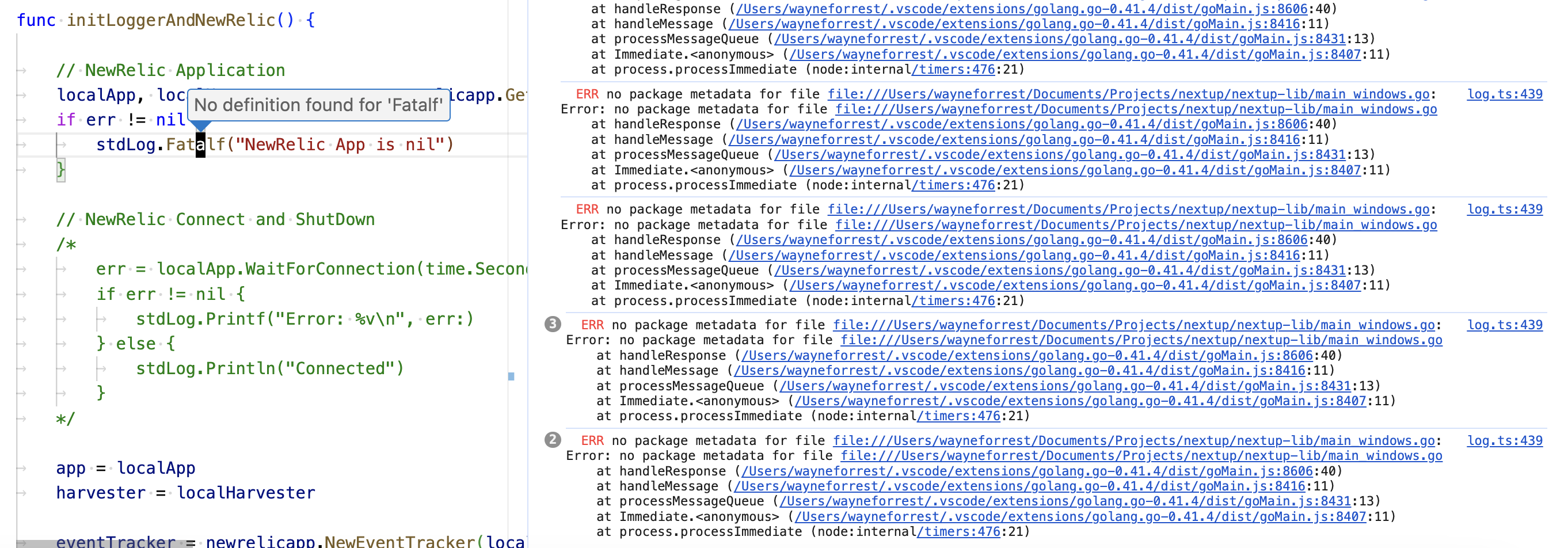Viewport: 1568px width, 548px height.
Task: Click '// NewRelic Connect and ShutDown' comment
Action: 215,219
